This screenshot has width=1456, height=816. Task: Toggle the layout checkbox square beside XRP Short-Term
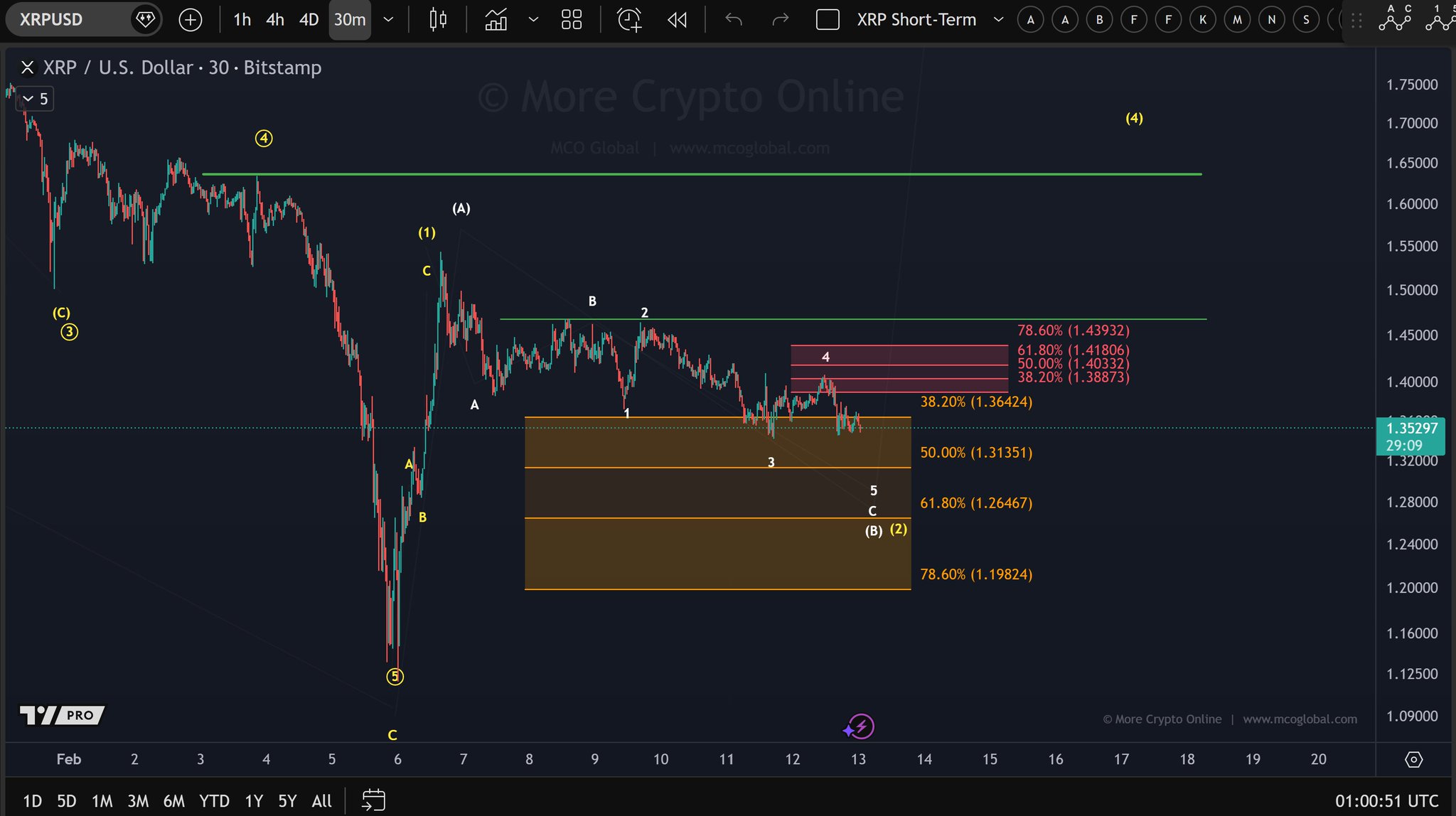(828, 20)
